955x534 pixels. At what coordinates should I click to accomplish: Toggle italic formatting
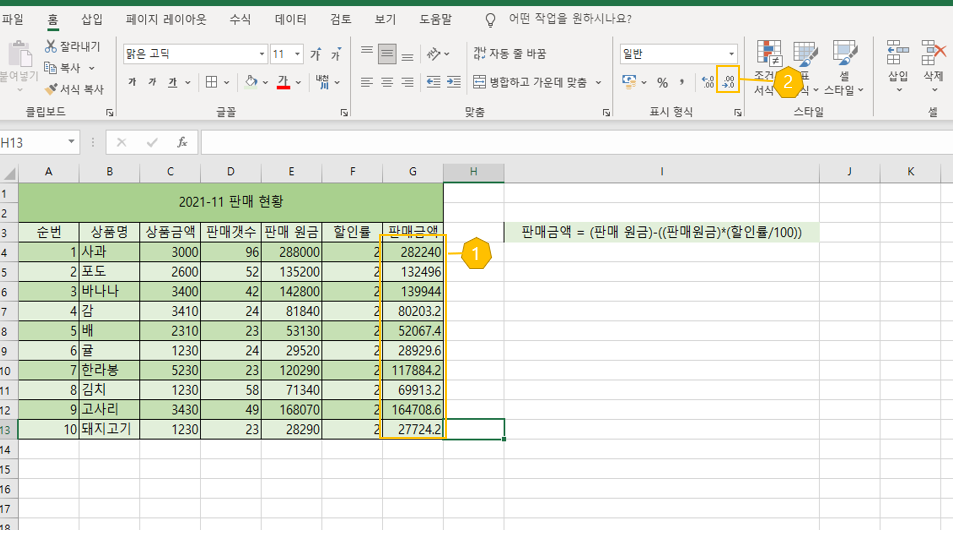tap(152, 82)
